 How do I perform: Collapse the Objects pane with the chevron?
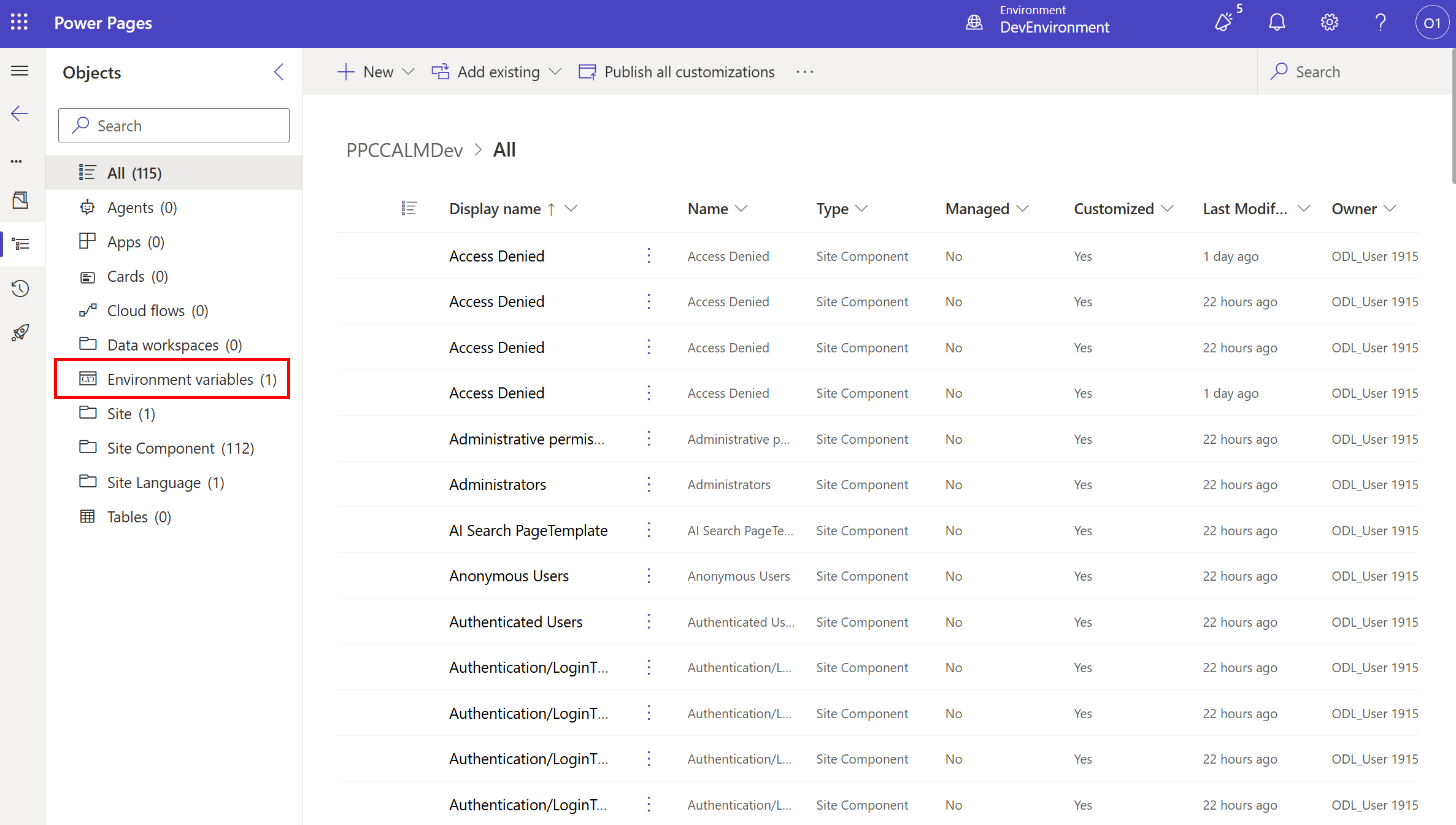pos(279,72)
